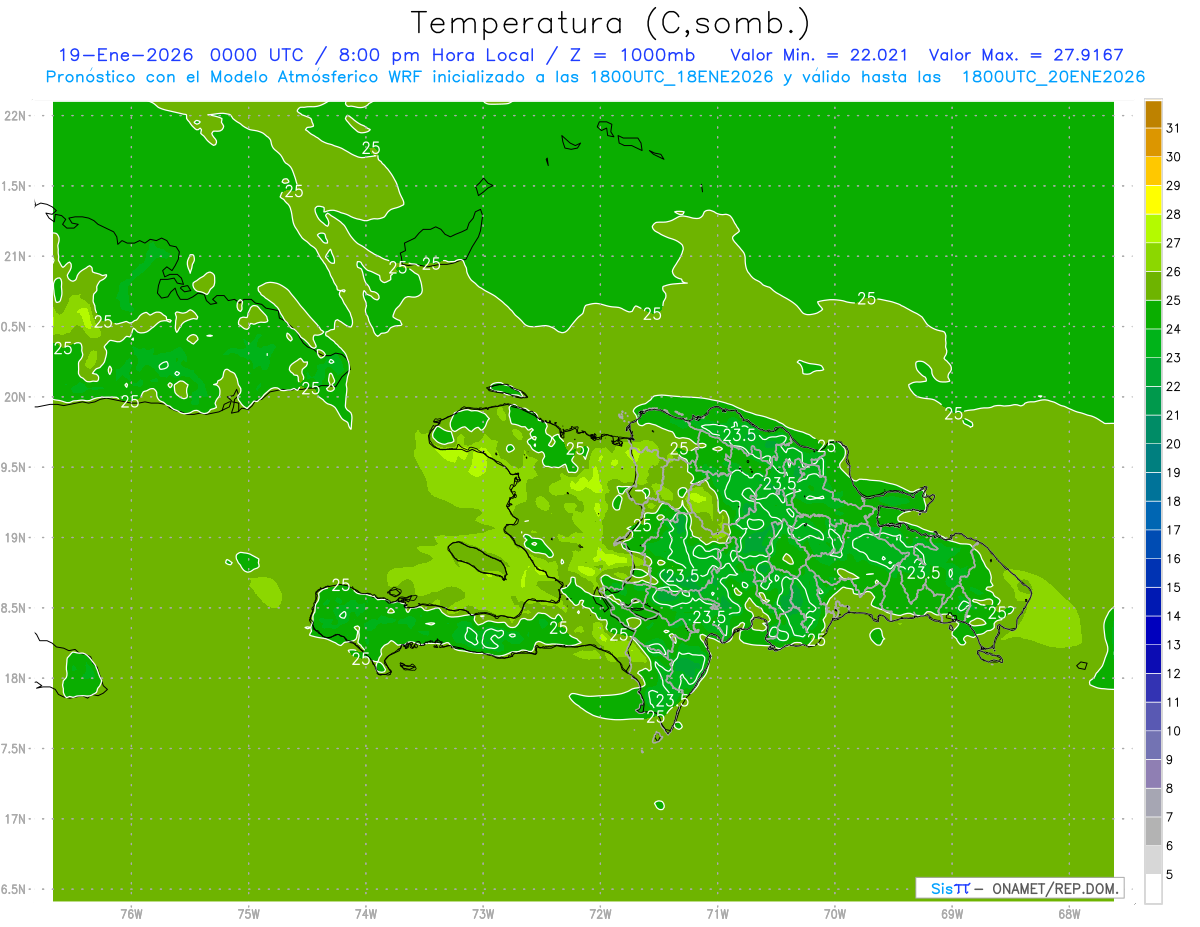This screenshot has height=927, width=1200.
Task: Pick the purple swatch between 9 and 10
Action: [x=1153, y=745]
